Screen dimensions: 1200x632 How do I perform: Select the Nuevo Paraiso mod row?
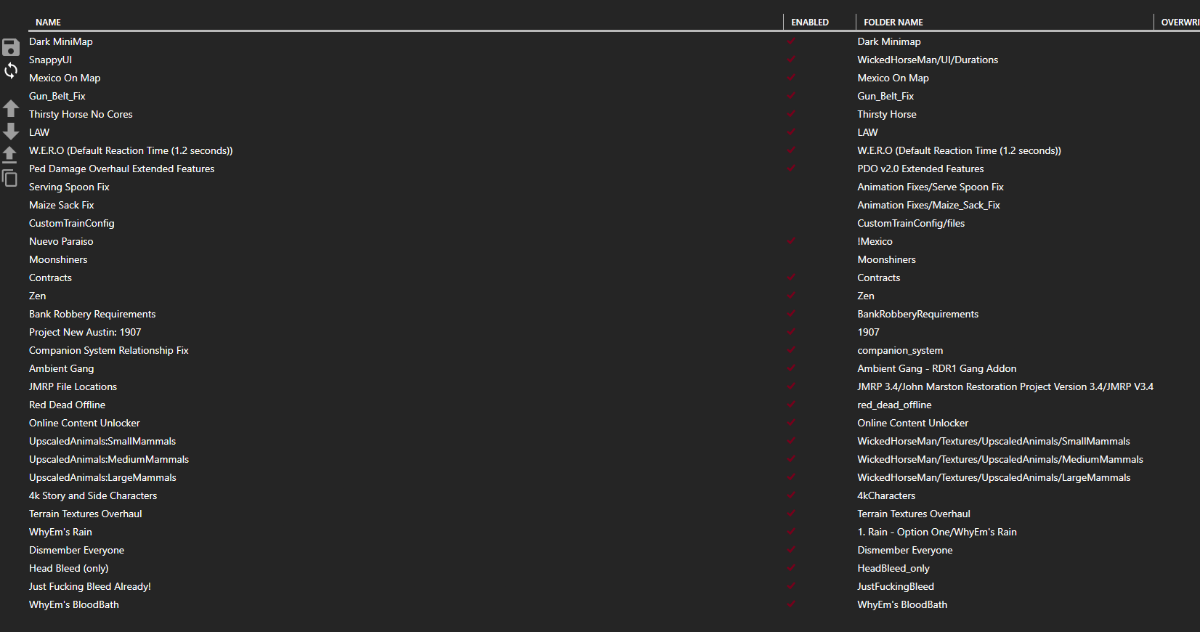[x=61, y=242]
